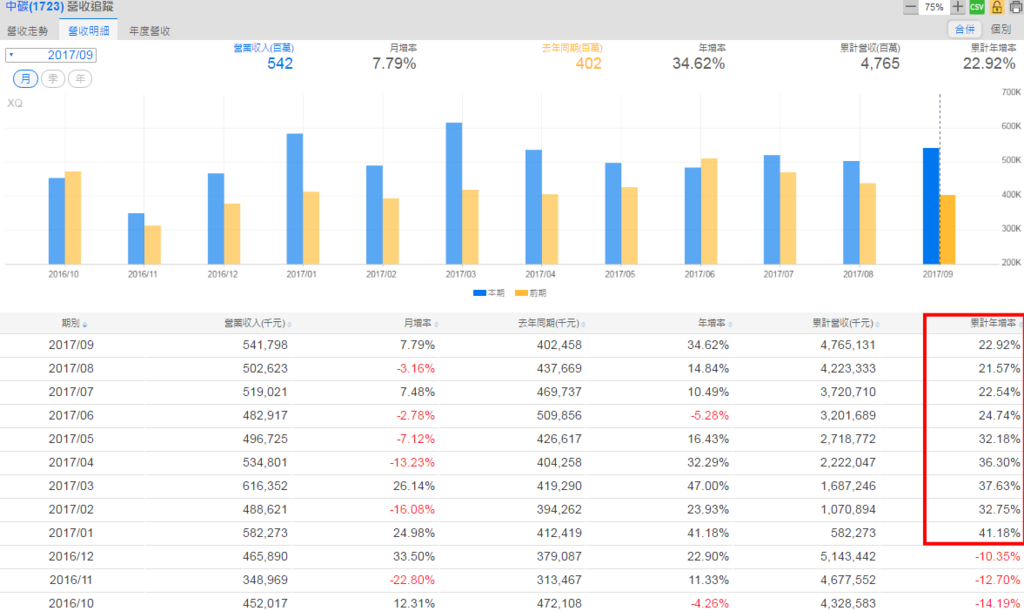Screen dimensions: 1024x611
Task: Click cumulative revenue cell 1,070,894
Action: coord(848,510)
